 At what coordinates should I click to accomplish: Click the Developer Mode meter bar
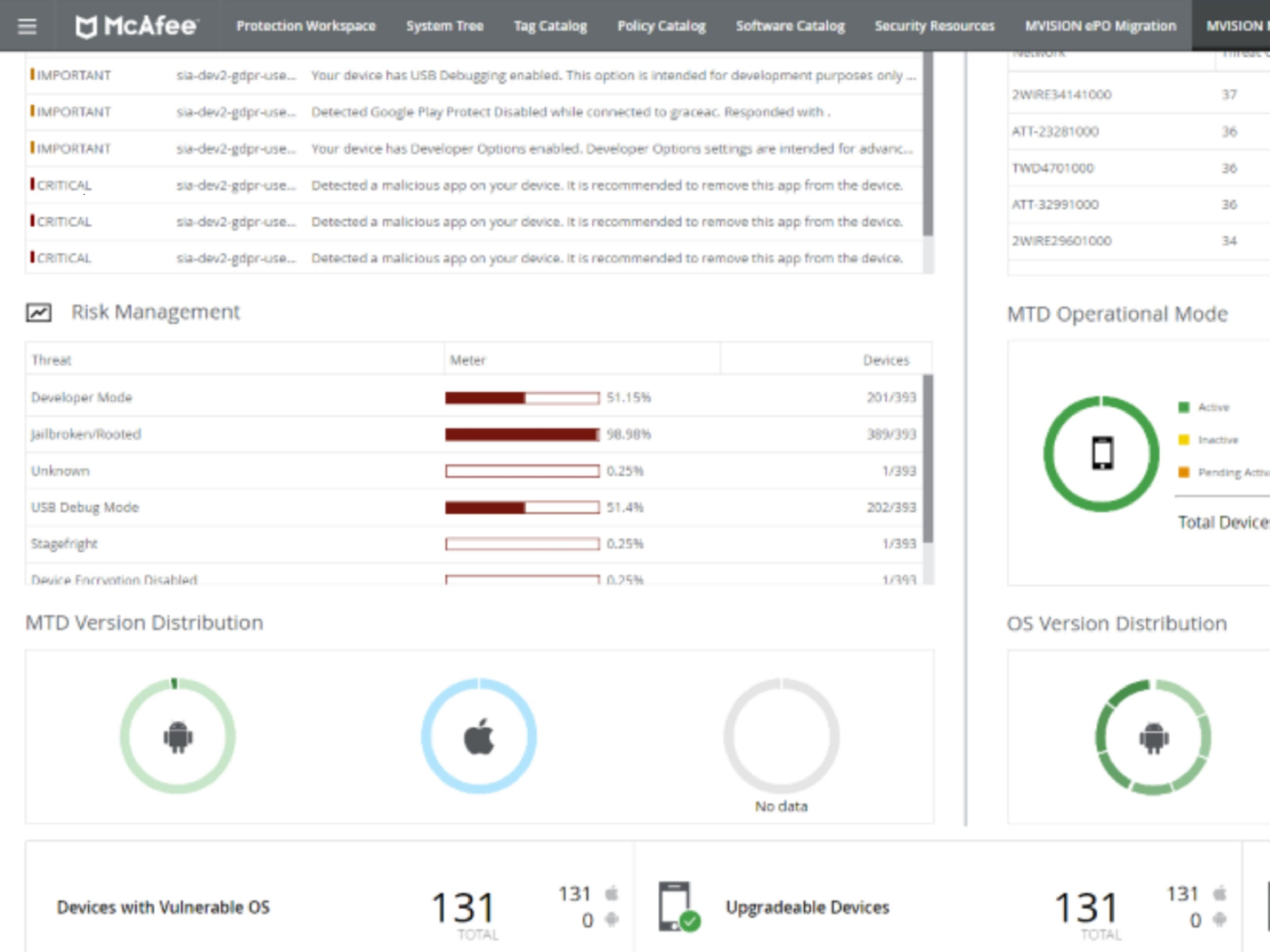point(522,397)
